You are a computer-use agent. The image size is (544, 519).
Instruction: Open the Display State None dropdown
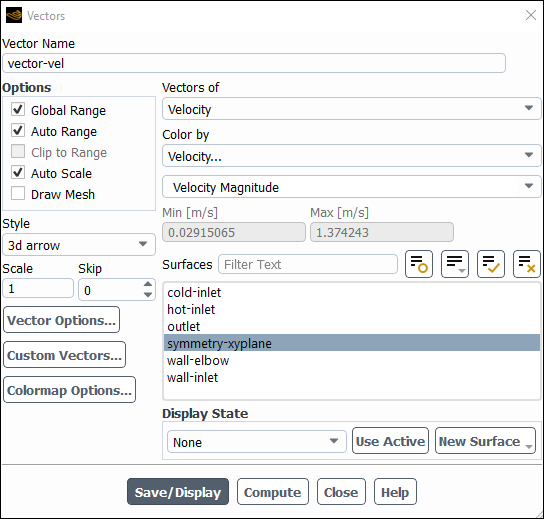(257, 442)
